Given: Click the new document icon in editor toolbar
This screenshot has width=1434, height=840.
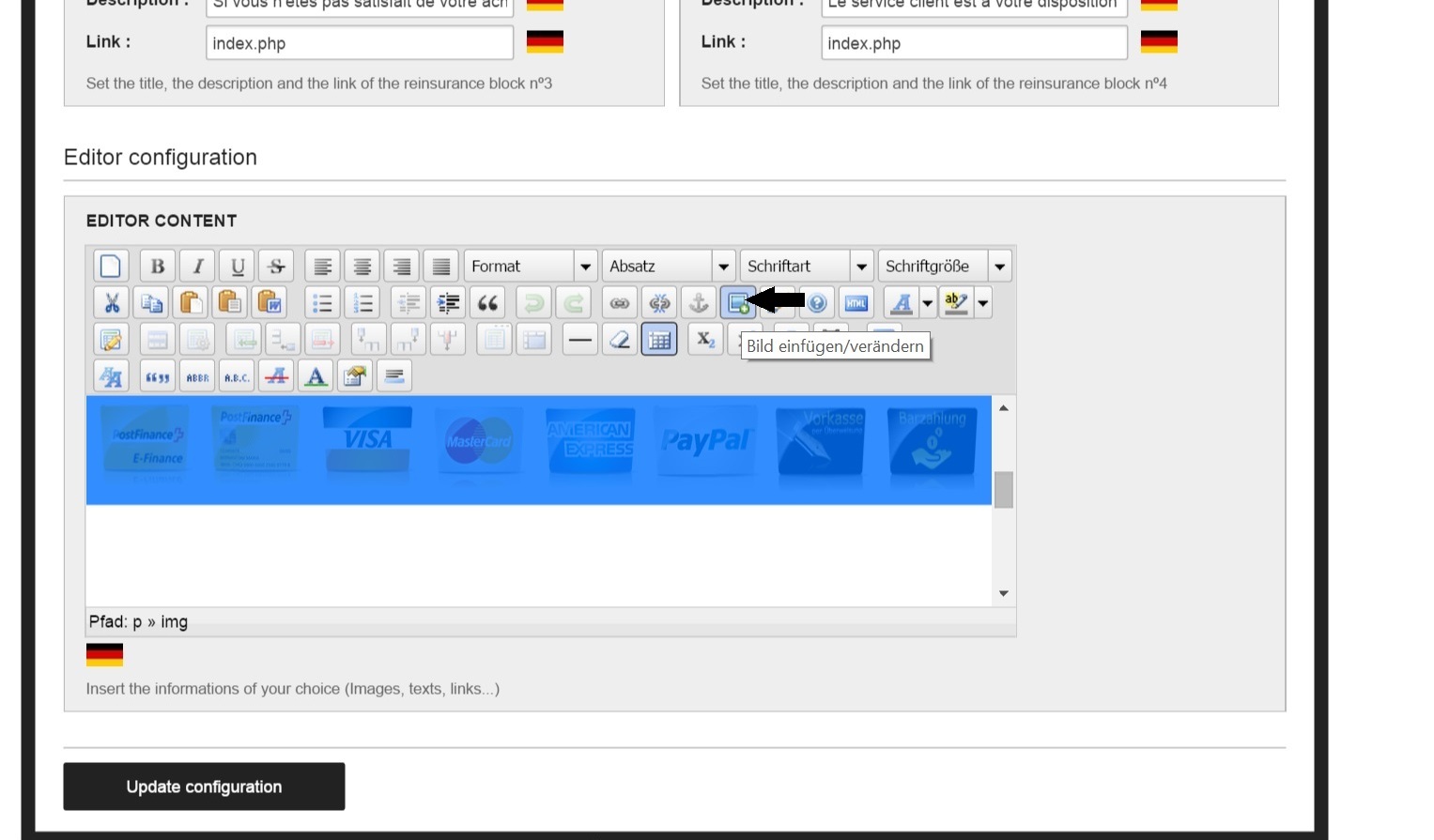Looking at the screenshot, I should pos(111,267).
